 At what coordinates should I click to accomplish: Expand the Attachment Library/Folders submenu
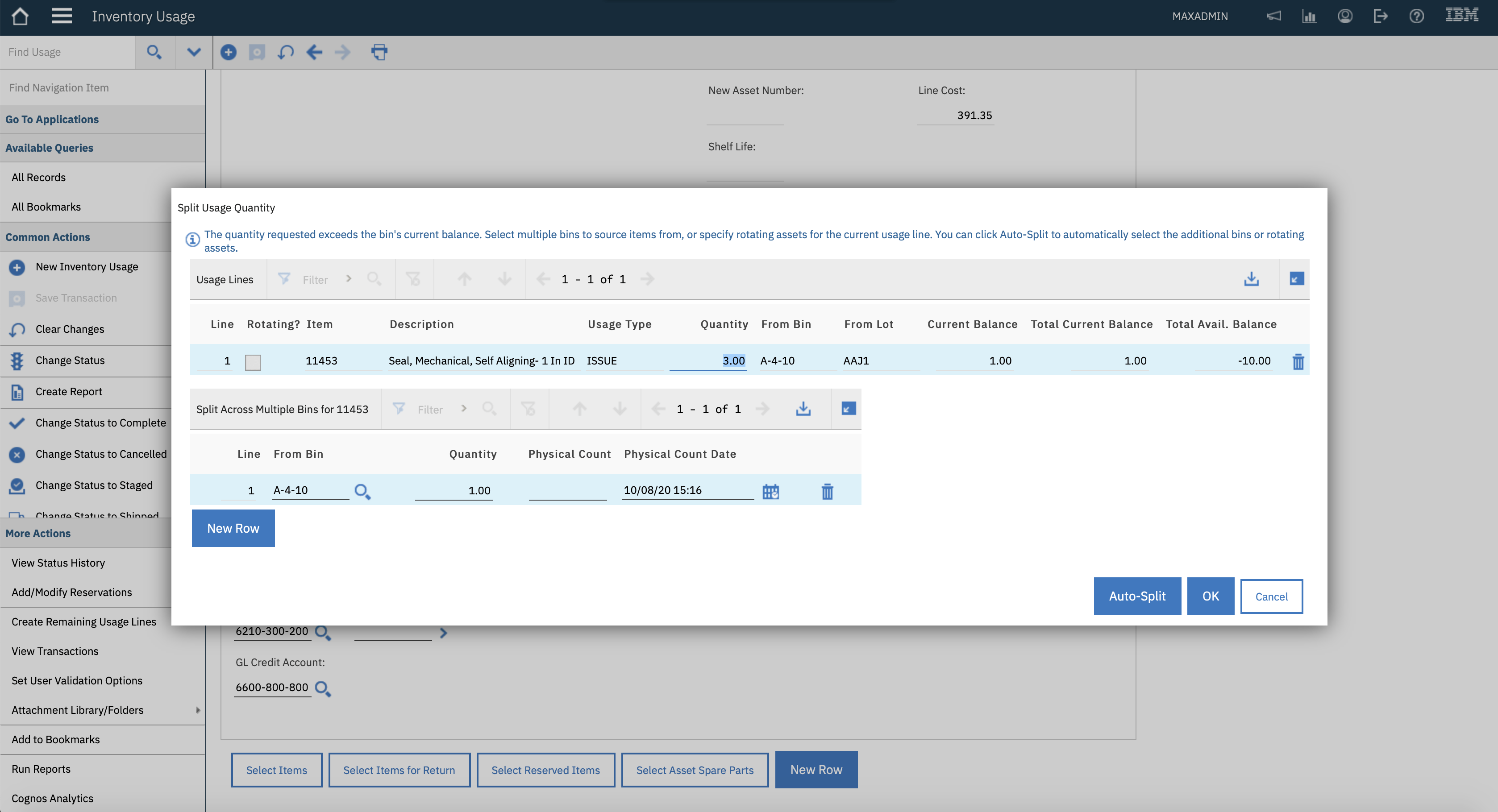(198, 710)
